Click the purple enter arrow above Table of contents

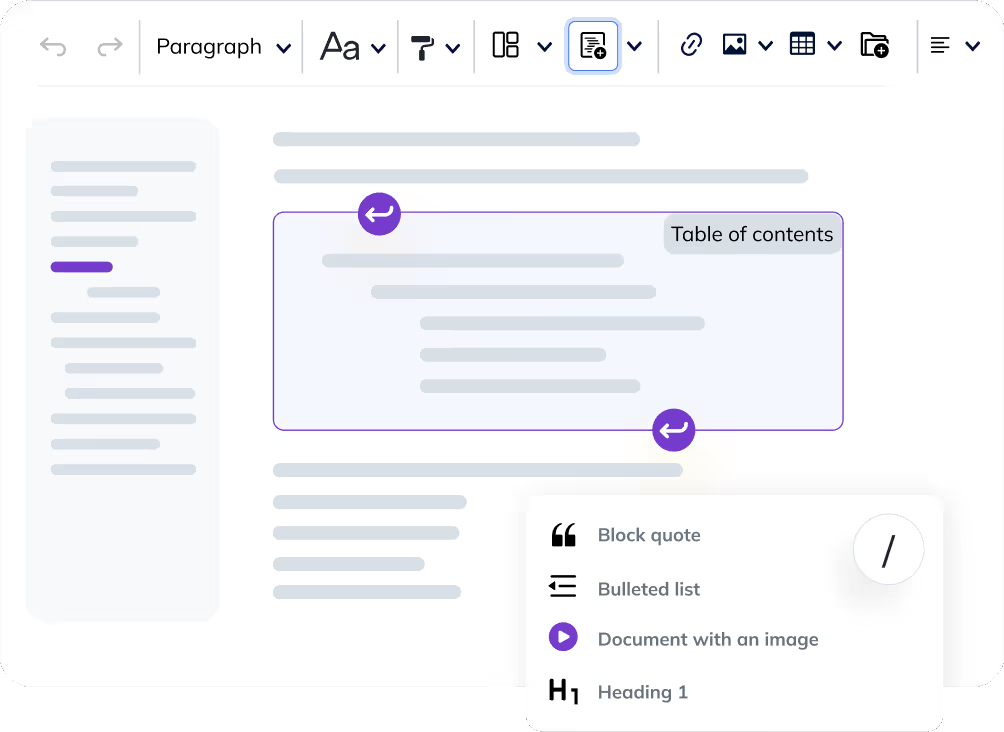pyautogui.click(x=379, y=213)
